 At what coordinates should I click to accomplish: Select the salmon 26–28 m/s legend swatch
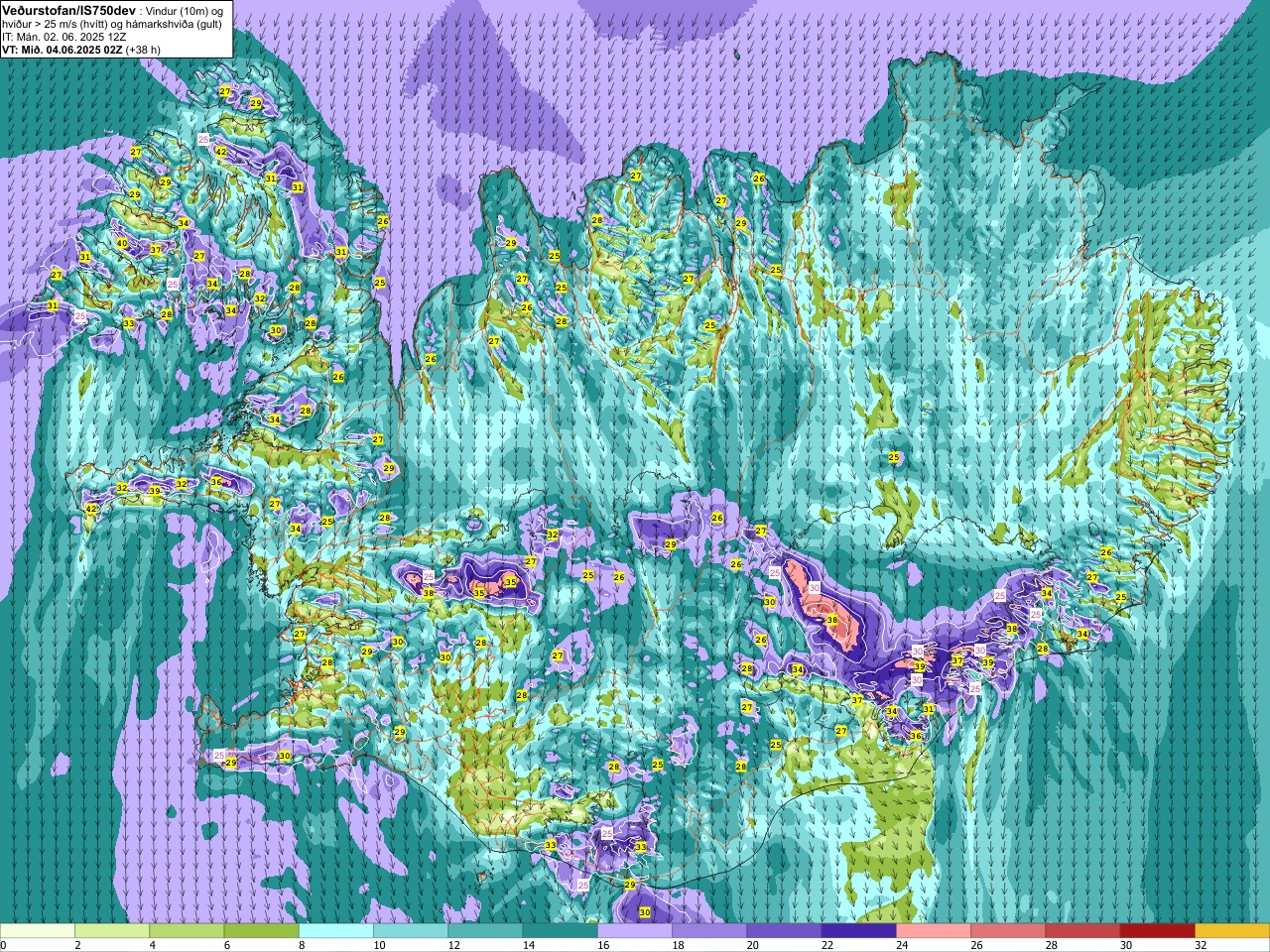(x=1008, y=932)
